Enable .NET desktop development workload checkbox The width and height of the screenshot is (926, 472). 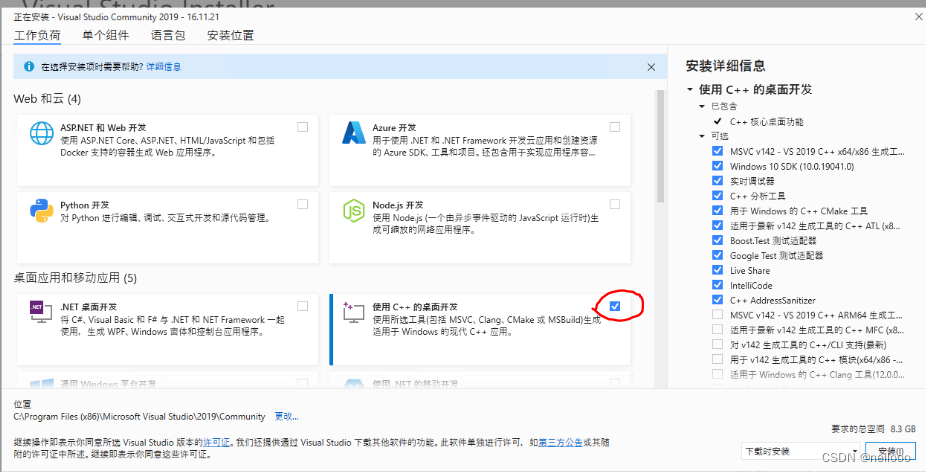(x=302, y=306)
